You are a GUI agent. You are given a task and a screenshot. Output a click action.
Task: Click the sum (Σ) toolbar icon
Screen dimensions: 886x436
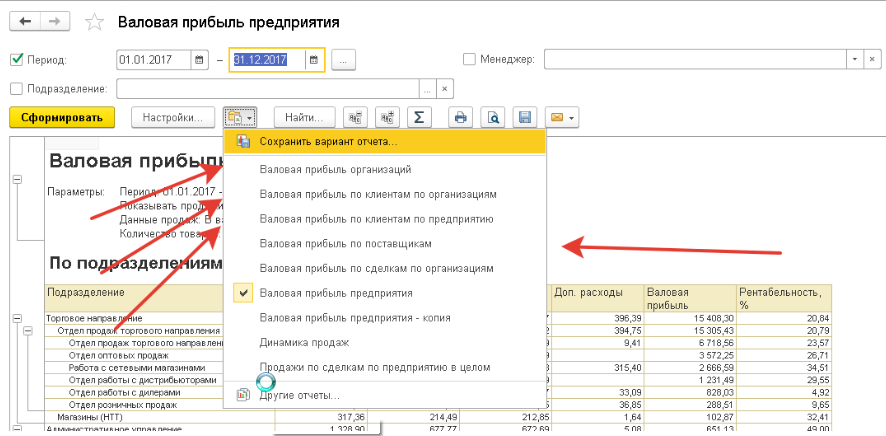point(420,118)
